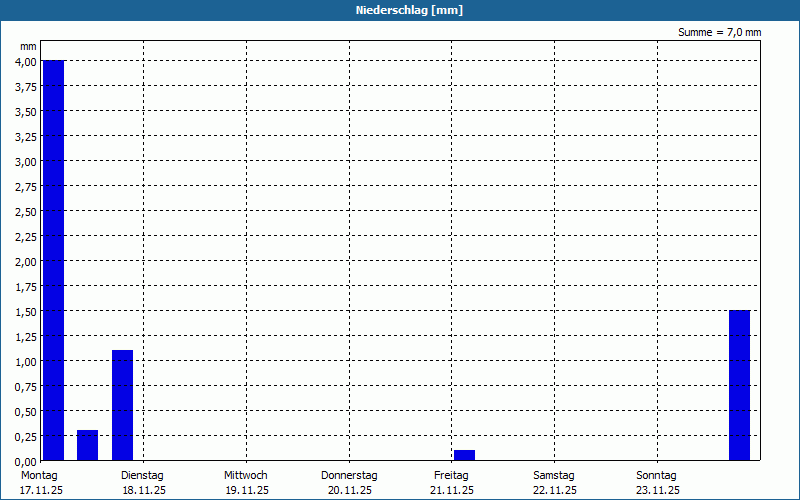Image resolution: width=800 pixels, height=500 pixels.
Task: Click the 19.11.25 date label
Action: [247, 491]
